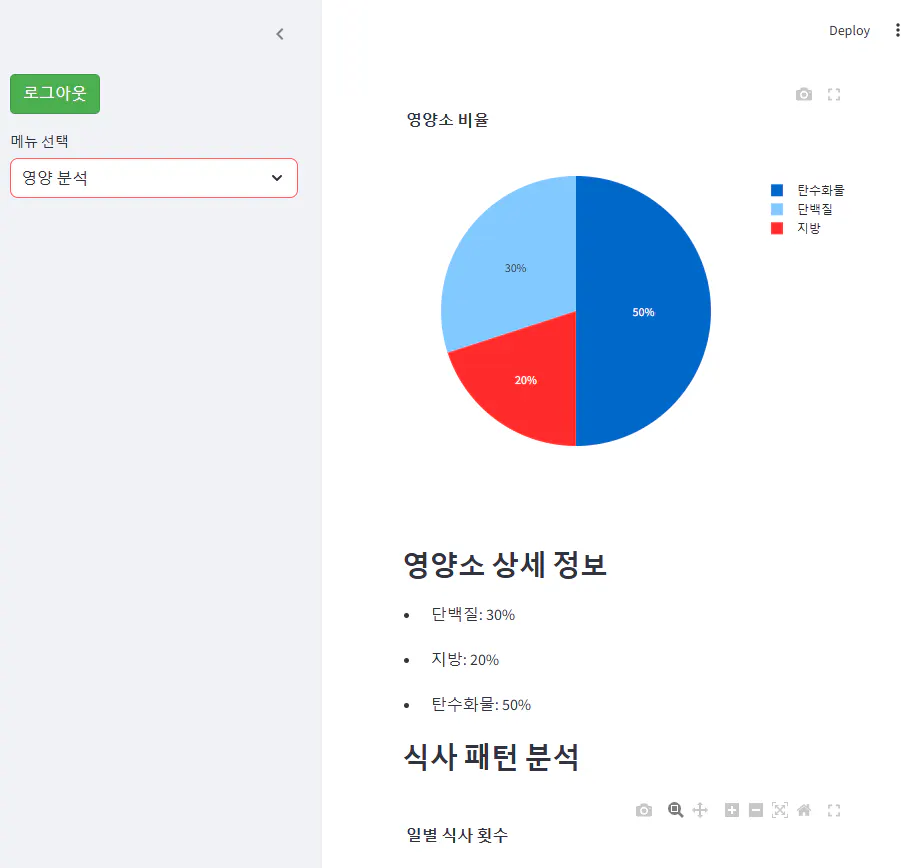Click the 일별 식사 횟수 chart title
922x868 pixels.
pyautogui.click(x=457, y=835)
